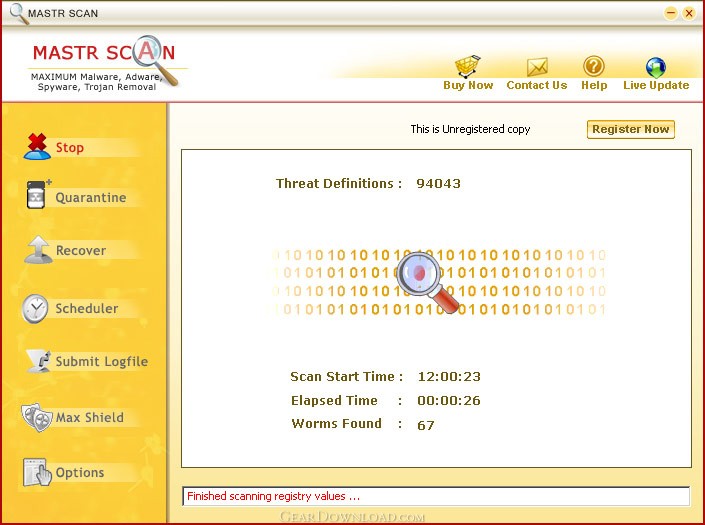The height and width of the screenshot is (525, 705).
Task: Minimize the MASTR SCAN window
Action: pyautogui.click(x=671, y=13)
